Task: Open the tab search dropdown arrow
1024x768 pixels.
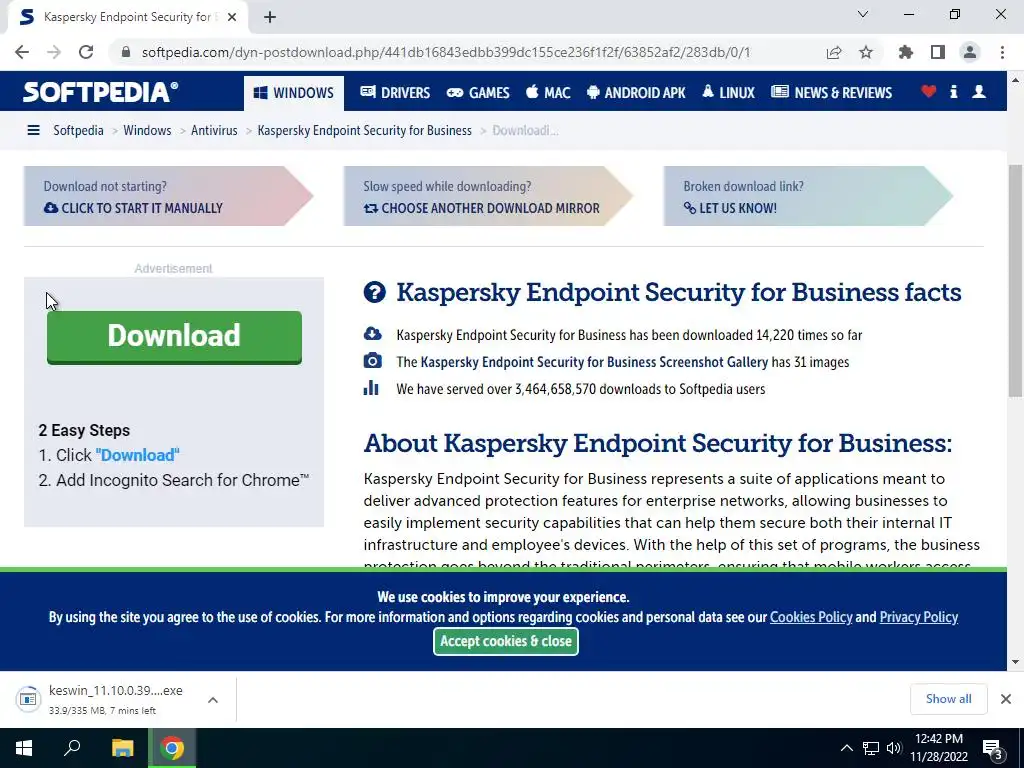Action: (x=863, y=14)
